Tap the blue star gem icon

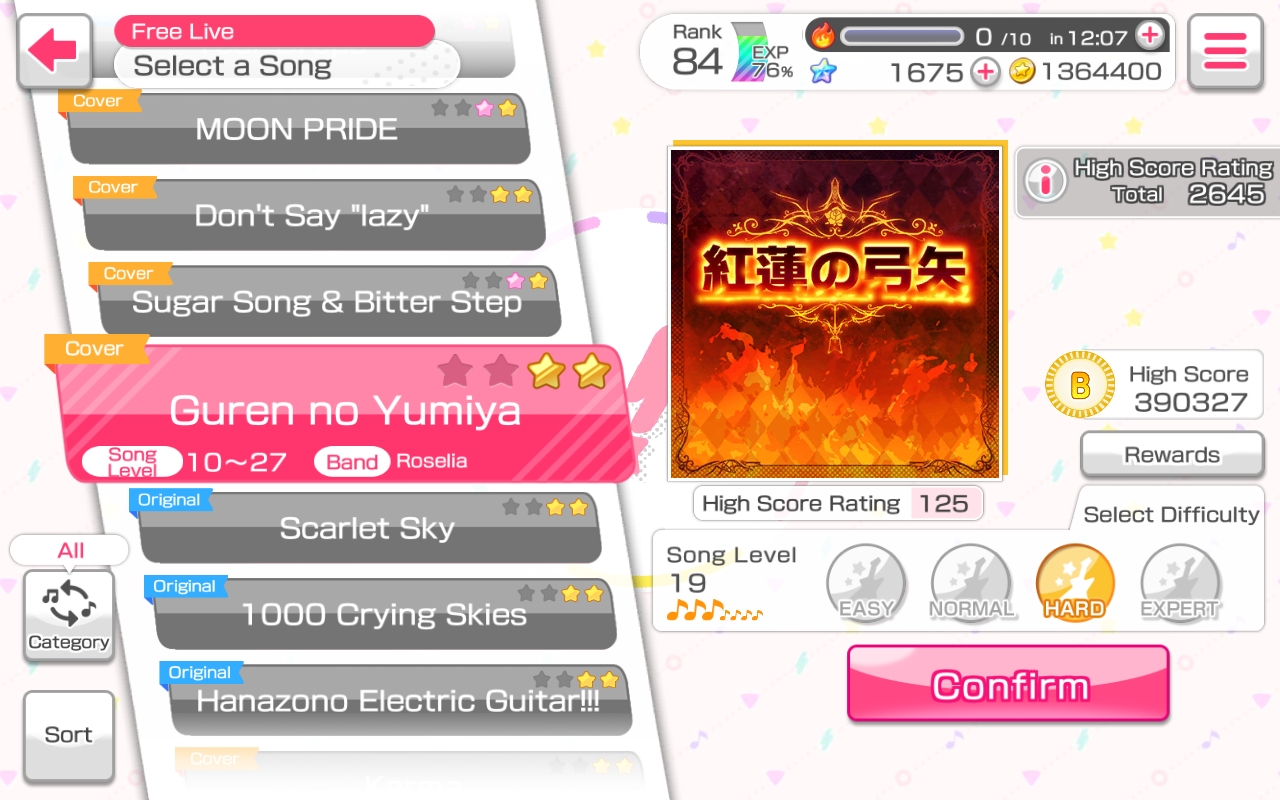click(823, 72)
